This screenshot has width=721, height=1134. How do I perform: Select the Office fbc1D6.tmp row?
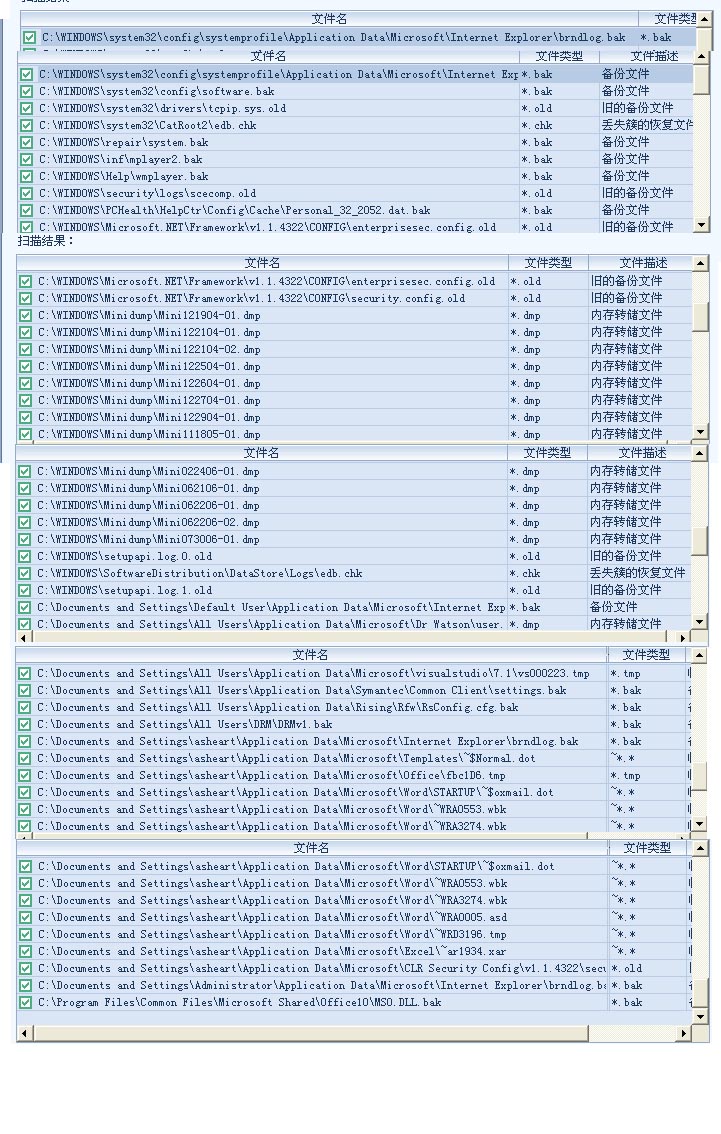pos(354,776)
